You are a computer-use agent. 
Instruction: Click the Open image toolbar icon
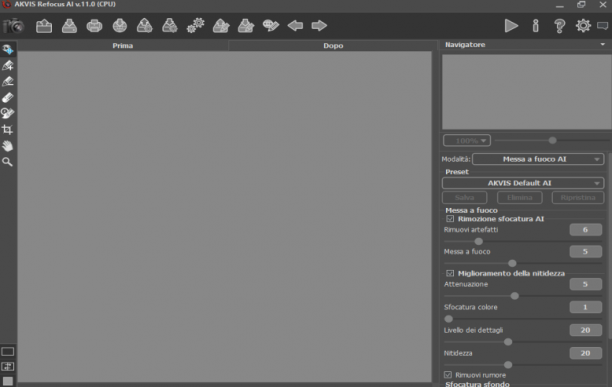click(44, 26)
